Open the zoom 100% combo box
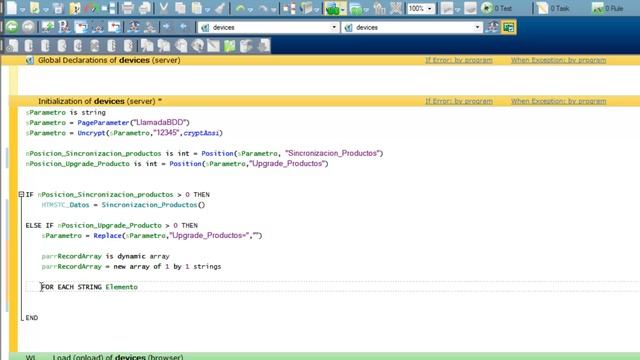Screen dimensions: 640x360 pos(421,8)
